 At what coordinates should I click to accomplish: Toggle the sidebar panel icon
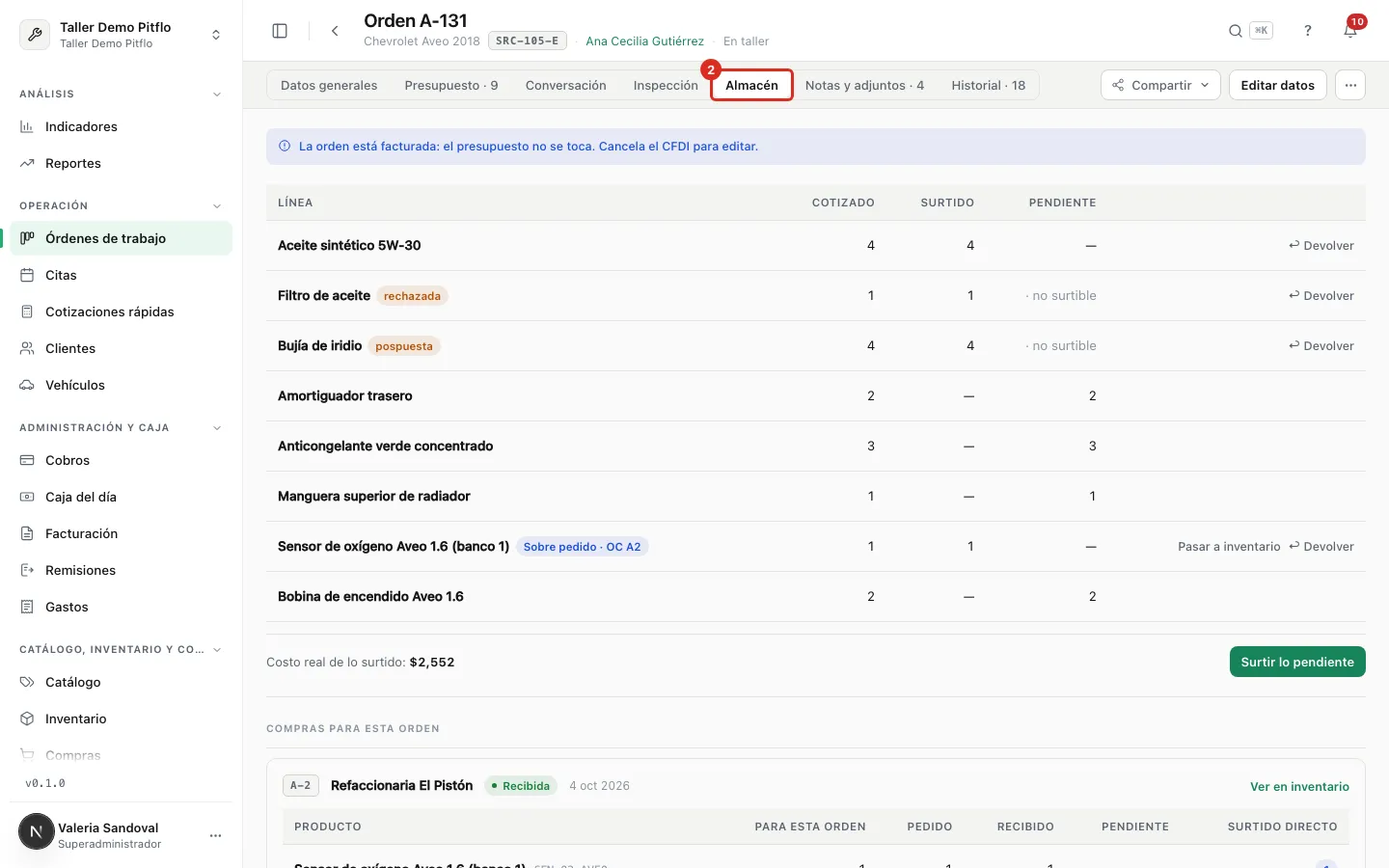[280, 31]
